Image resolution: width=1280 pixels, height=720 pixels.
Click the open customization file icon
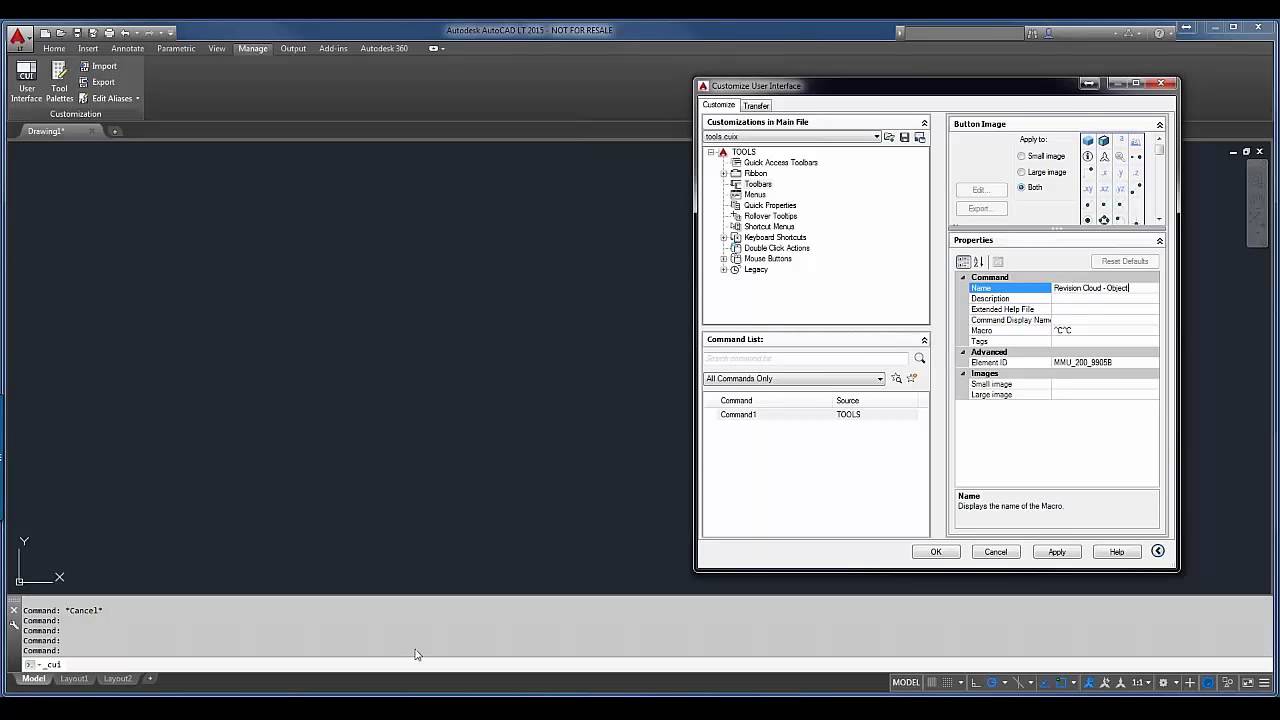(x=889, y=137)
